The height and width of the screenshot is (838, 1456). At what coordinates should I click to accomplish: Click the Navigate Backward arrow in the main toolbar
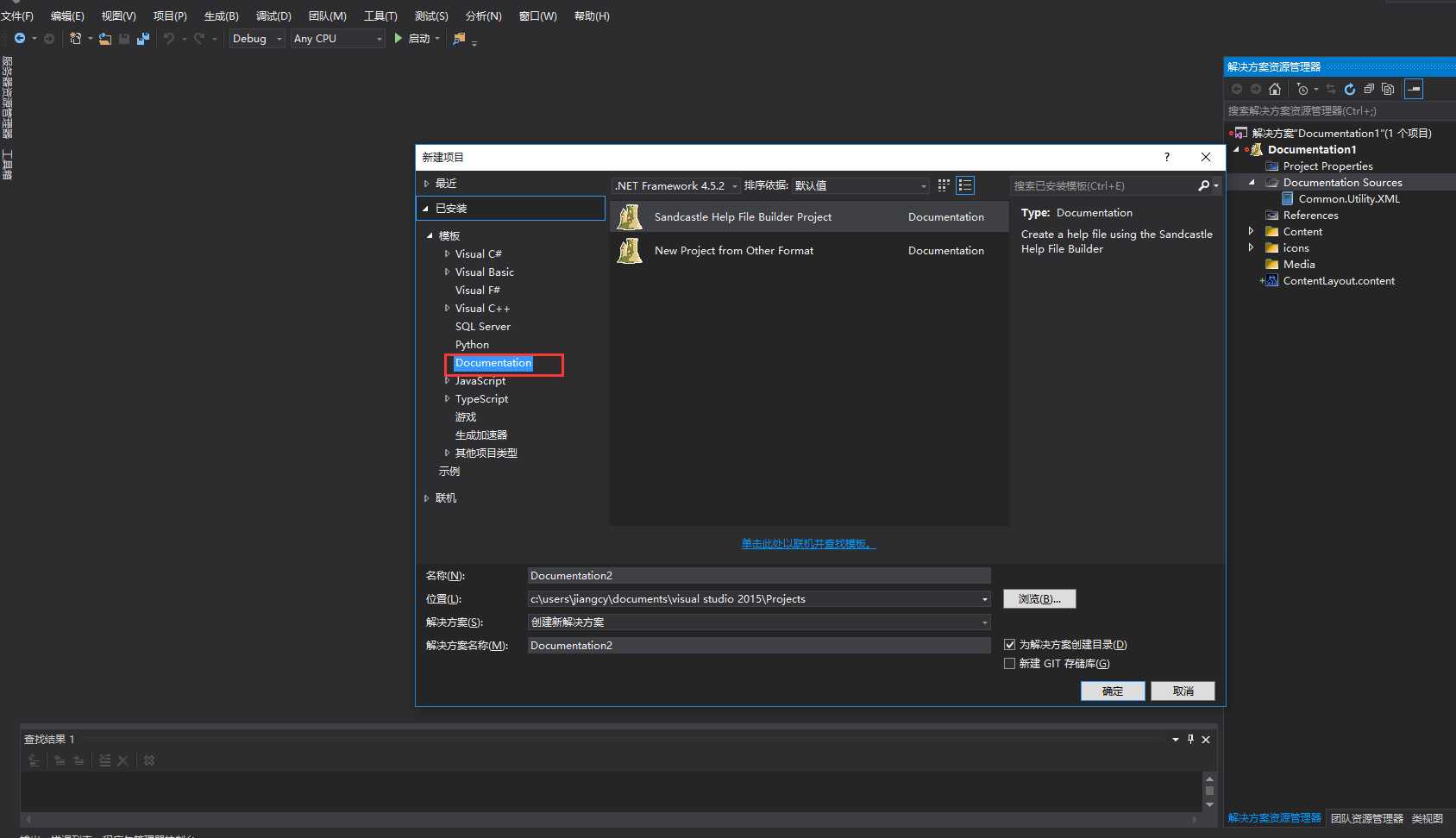[20, 38]
